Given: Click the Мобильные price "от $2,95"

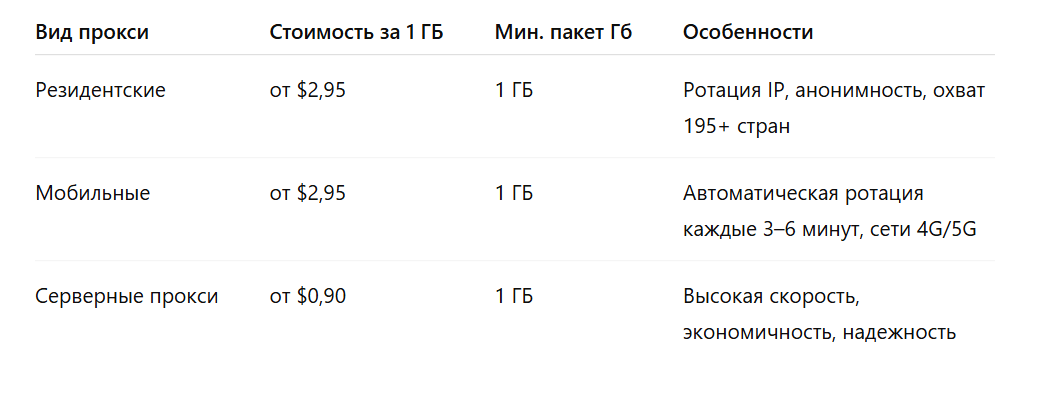Looking at the screenshot, I should (x=308, y=193).
